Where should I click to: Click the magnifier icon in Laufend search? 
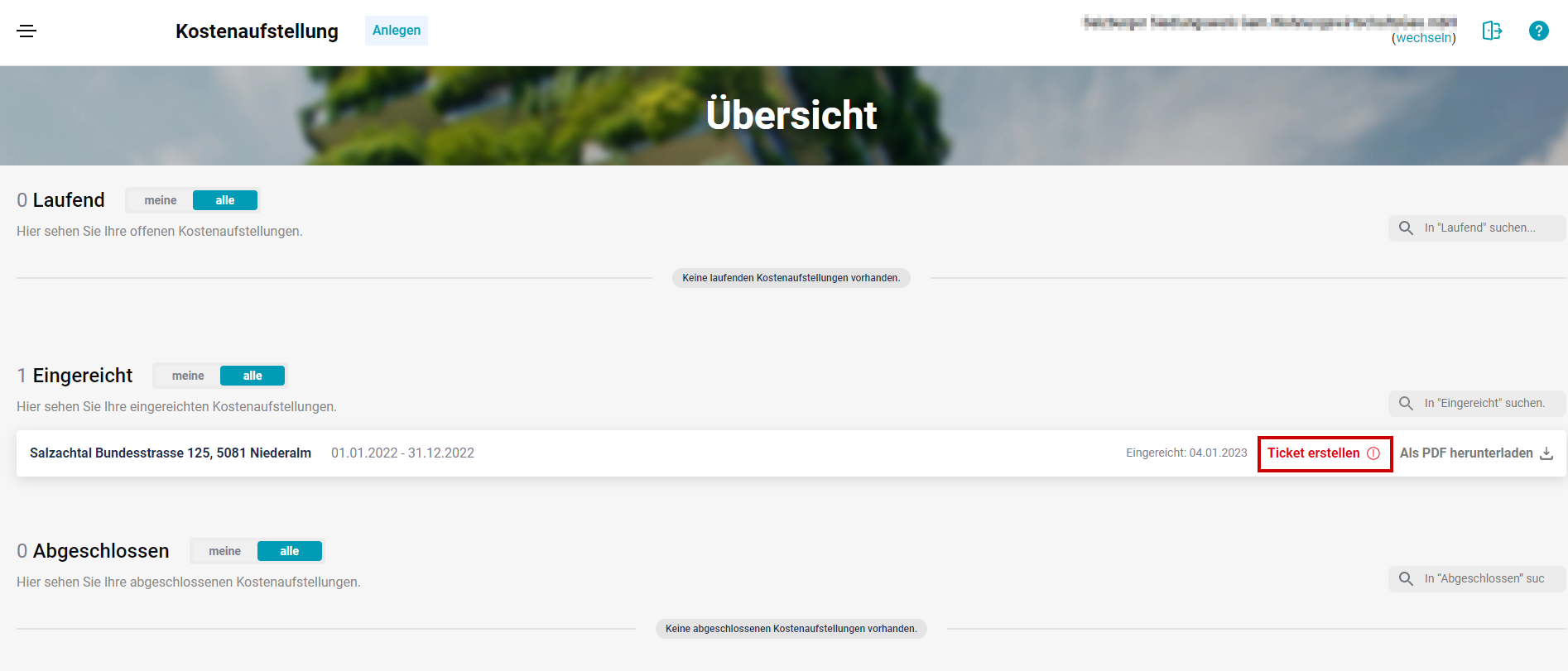coord(1406,228)
